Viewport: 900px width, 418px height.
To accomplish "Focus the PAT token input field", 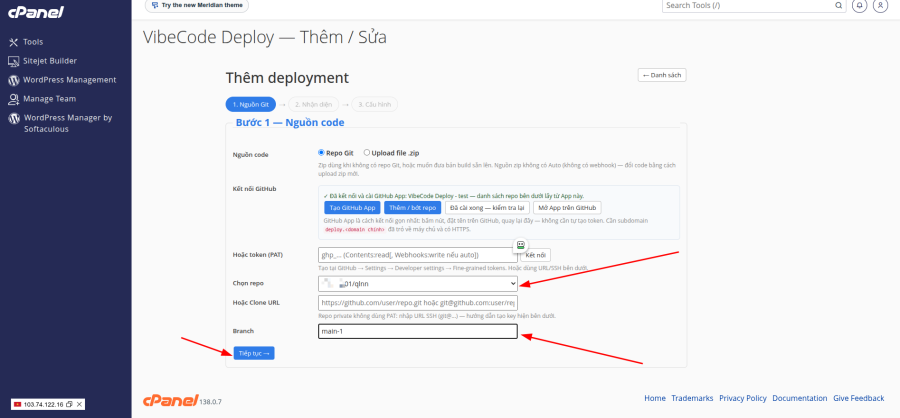I will (418, 255).
